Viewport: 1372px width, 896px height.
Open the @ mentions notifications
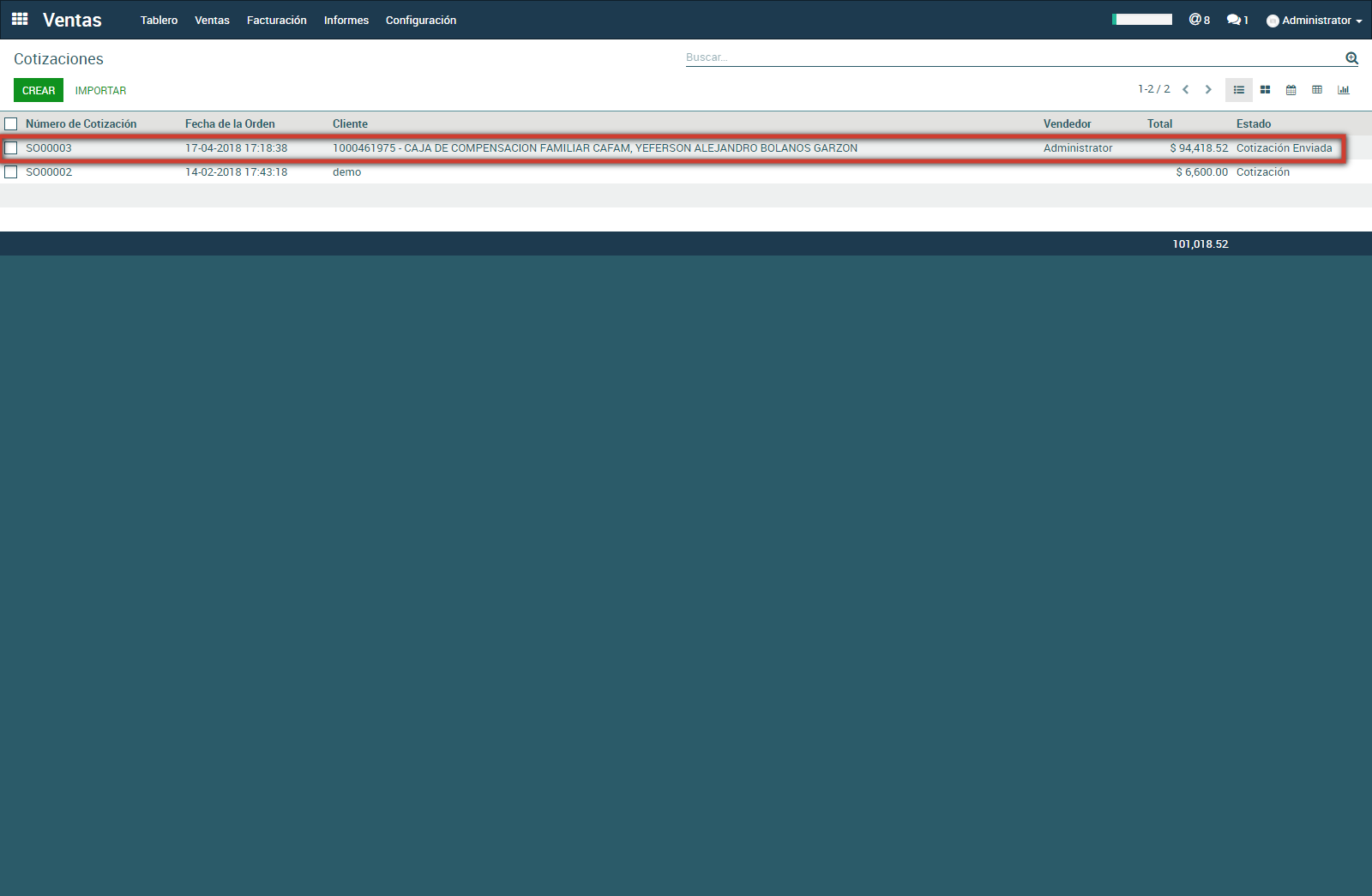(x=1199, y=20)
